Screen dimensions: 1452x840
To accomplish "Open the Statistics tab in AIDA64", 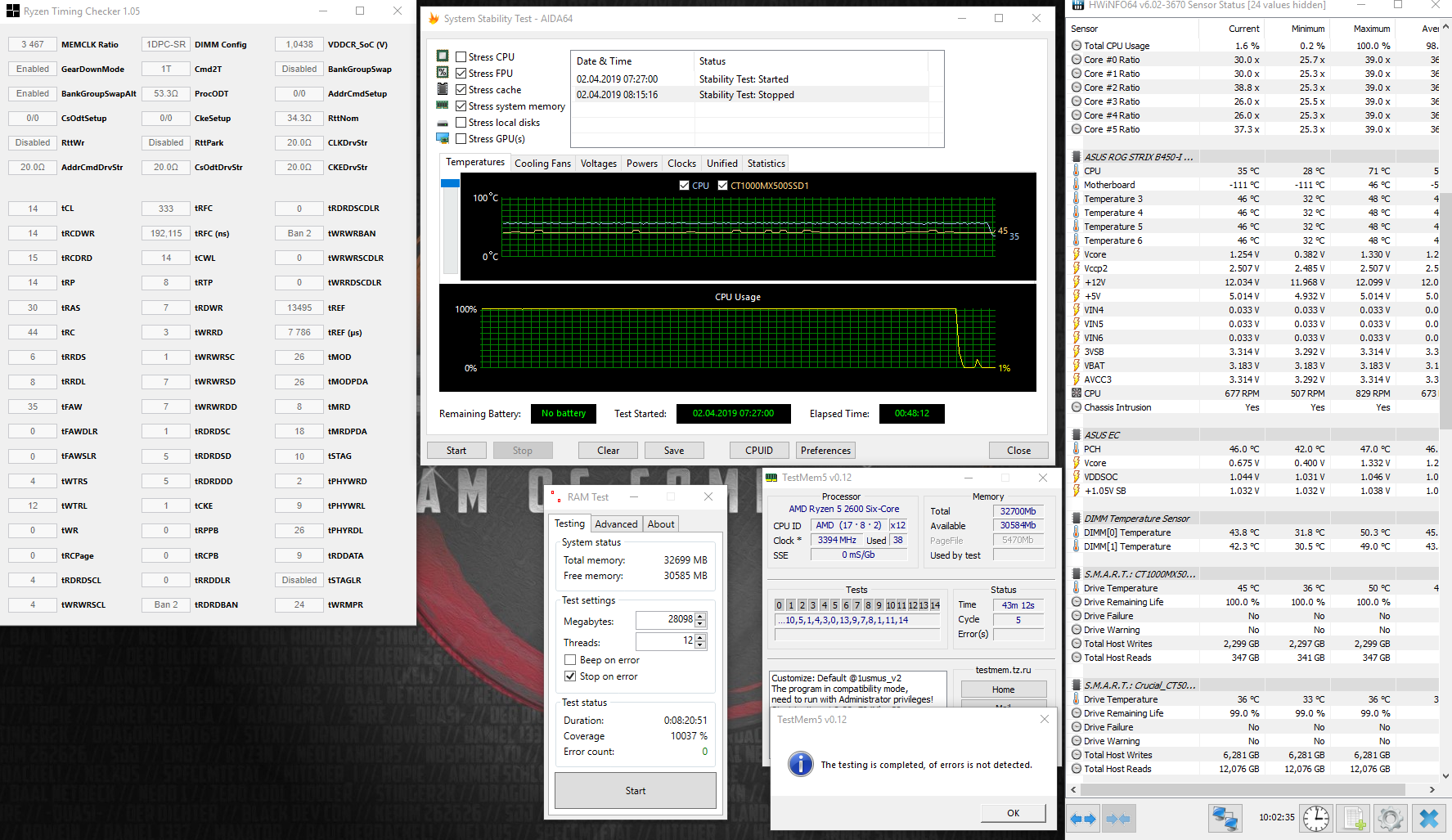I will [766, 164].
